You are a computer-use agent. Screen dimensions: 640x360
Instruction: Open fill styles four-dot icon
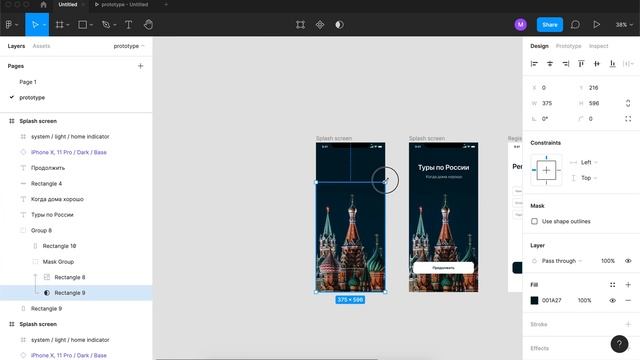click(612, 284)
